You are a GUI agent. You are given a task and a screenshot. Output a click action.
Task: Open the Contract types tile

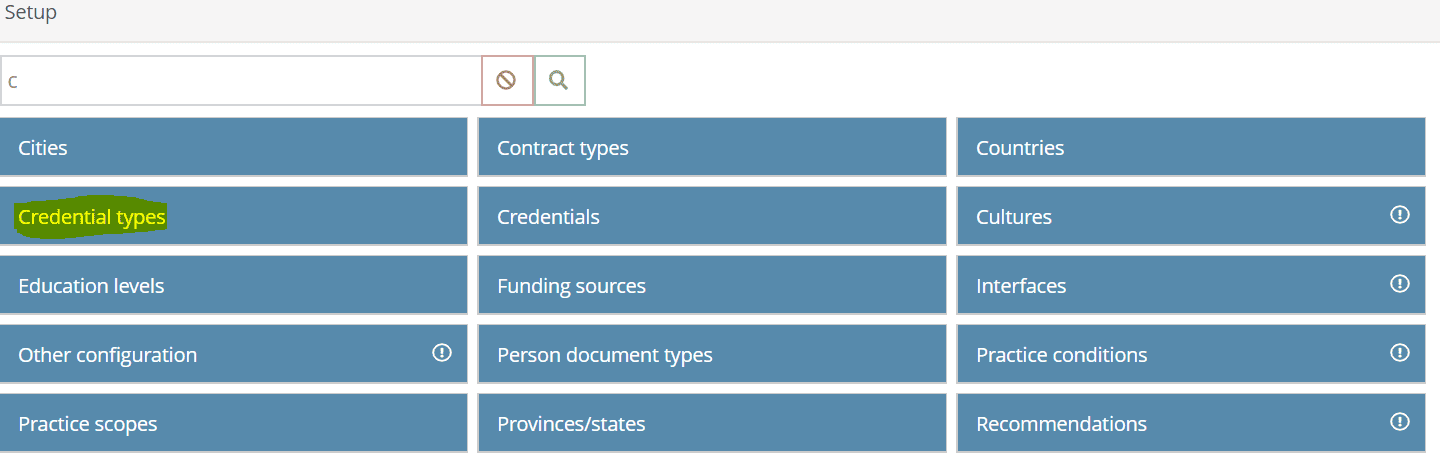tap(712, 147)
